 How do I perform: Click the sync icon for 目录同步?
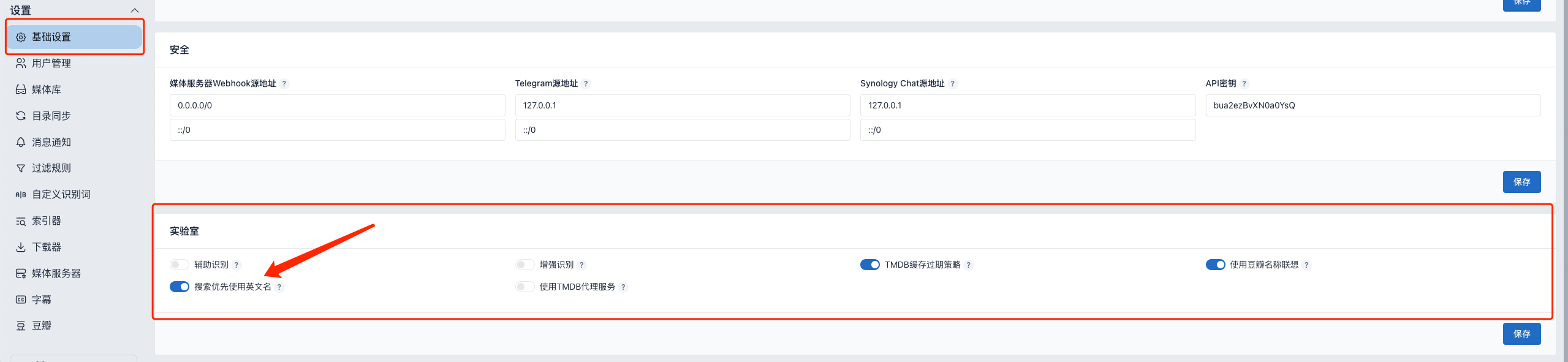click(x=21, y=116)
